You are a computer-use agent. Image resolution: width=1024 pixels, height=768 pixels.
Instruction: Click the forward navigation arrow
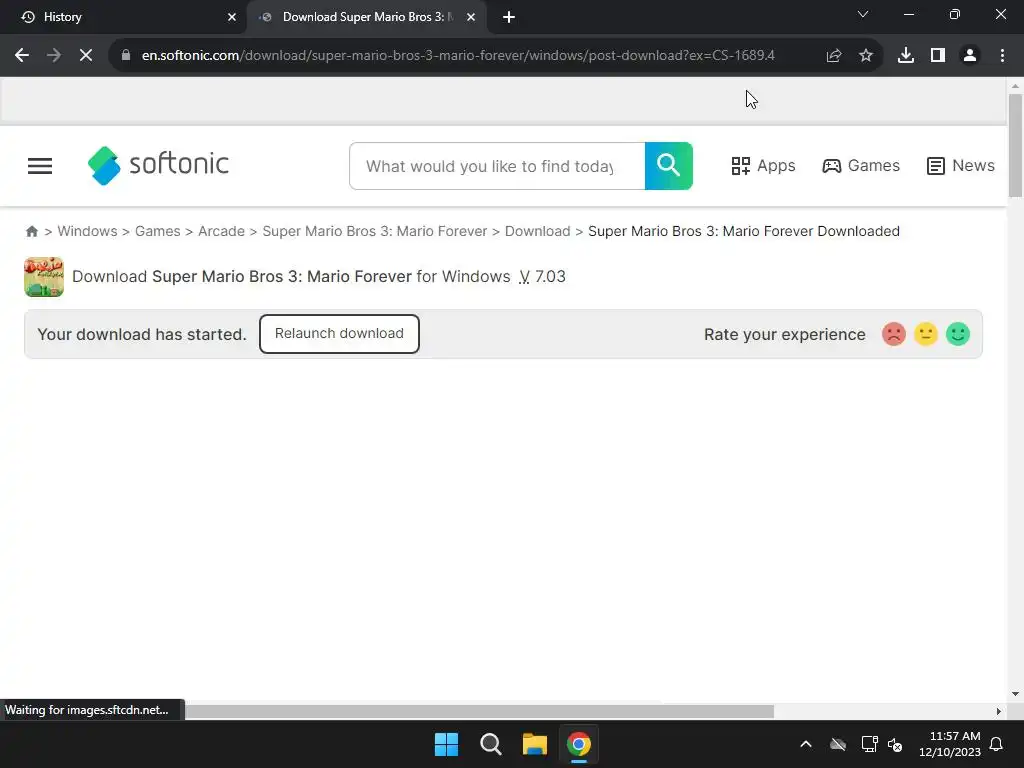coord(54,56)
